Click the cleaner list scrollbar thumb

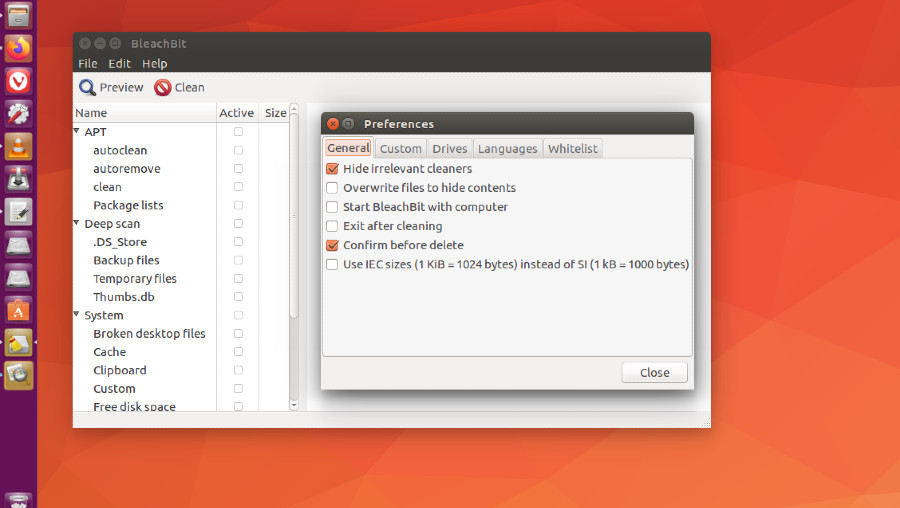[x=294, y=216]
